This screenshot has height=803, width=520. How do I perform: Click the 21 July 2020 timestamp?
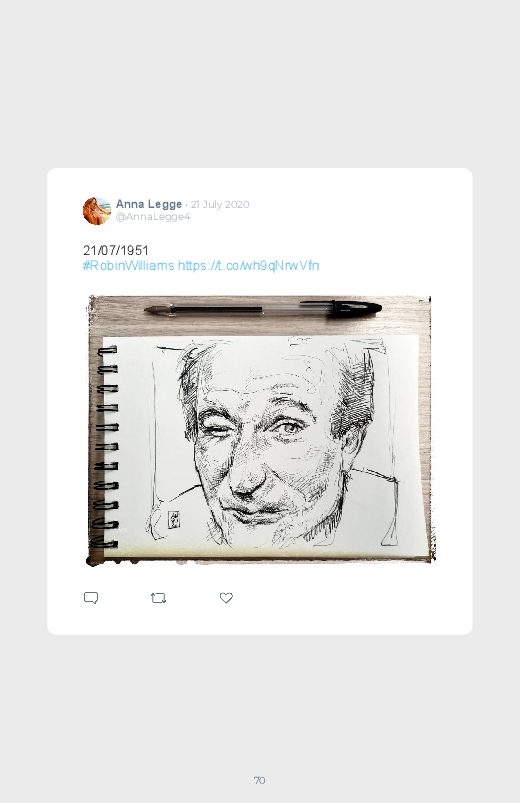pos(220,204)
